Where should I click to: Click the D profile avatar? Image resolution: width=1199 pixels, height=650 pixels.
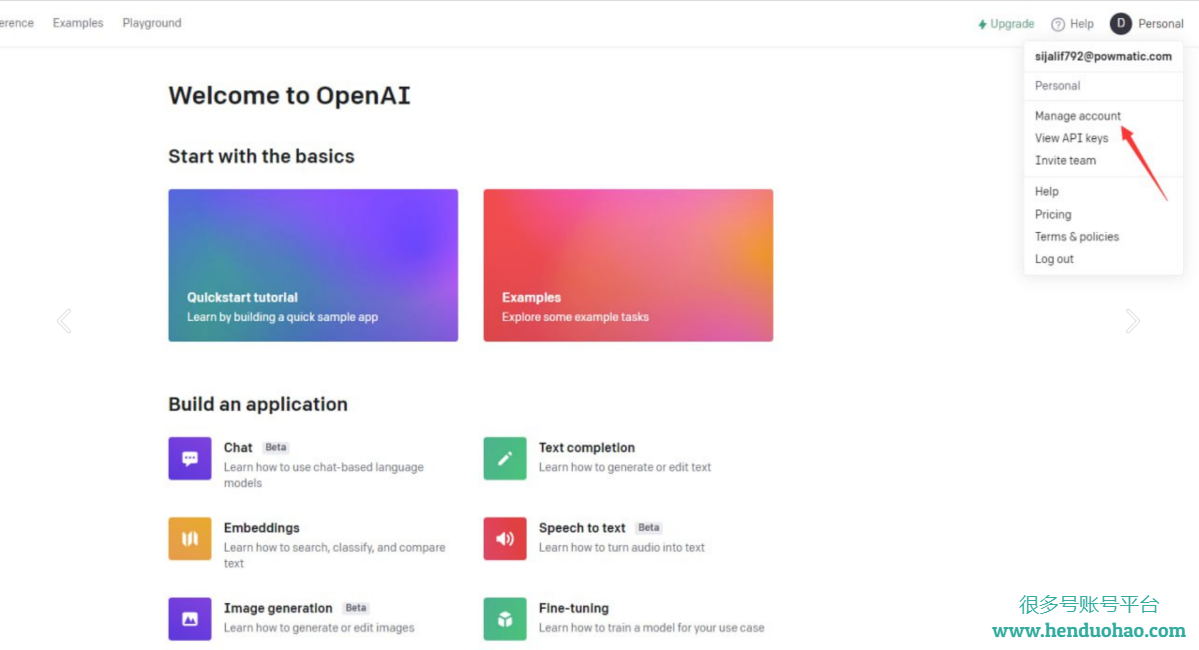click(1120, 24)
